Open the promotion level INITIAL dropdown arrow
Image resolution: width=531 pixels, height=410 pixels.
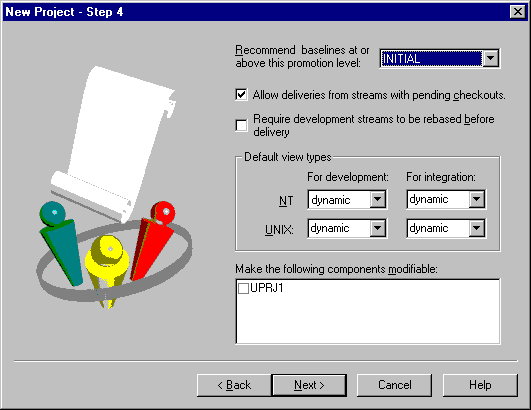[490, 59]
